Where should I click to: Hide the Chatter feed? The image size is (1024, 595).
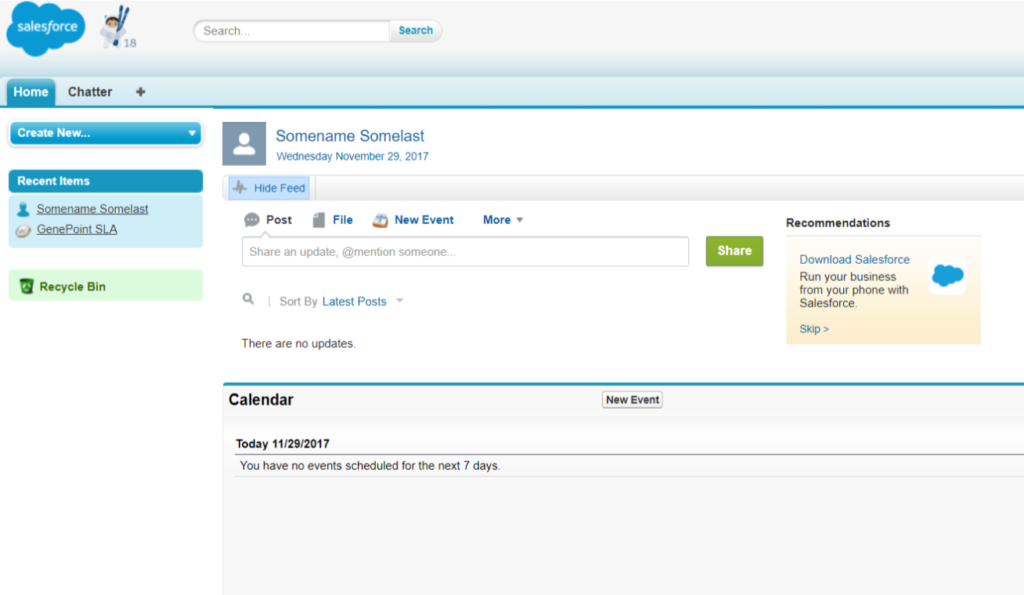tap(268, 187)
